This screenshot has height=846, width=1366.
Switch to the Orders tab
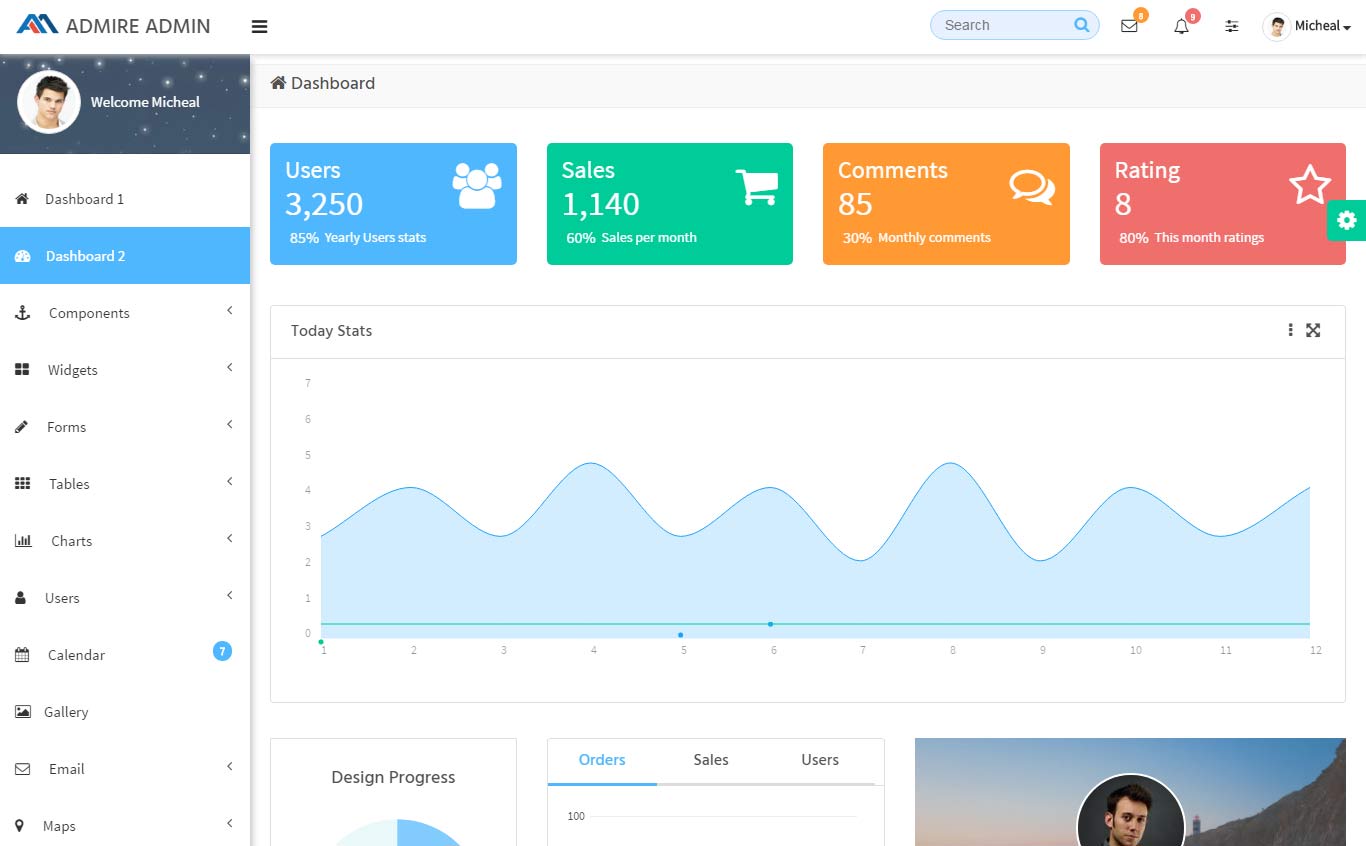coord(602,761)
